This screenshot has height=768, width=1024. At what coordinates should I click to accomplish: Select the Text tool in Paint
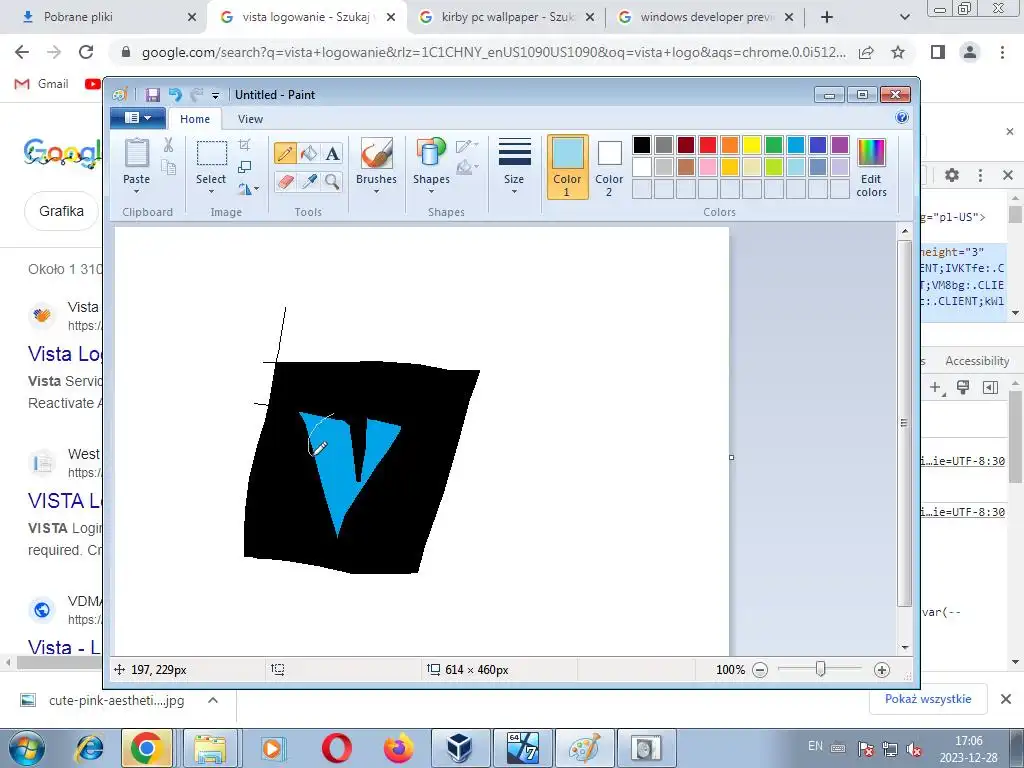pyautogui.click(x=332, y=153)
